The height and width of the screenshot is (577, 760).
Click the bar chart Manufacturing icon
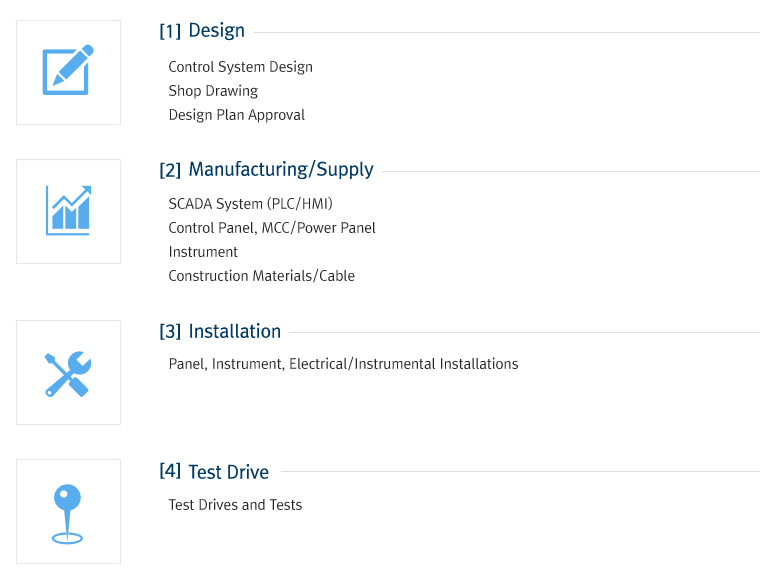68,210
